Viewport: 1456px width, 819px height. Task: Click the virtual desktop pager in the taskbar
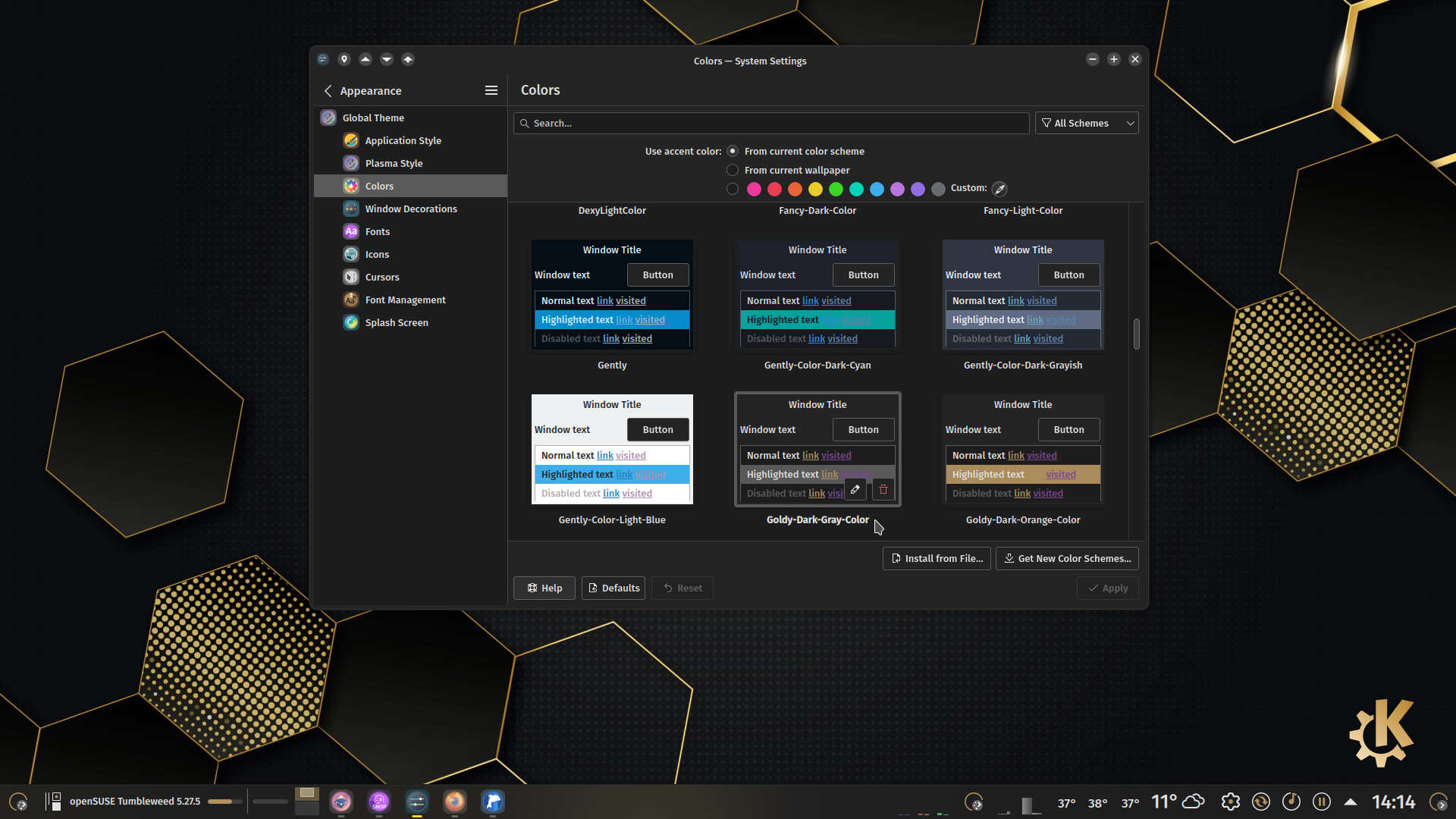click(307, 801)
